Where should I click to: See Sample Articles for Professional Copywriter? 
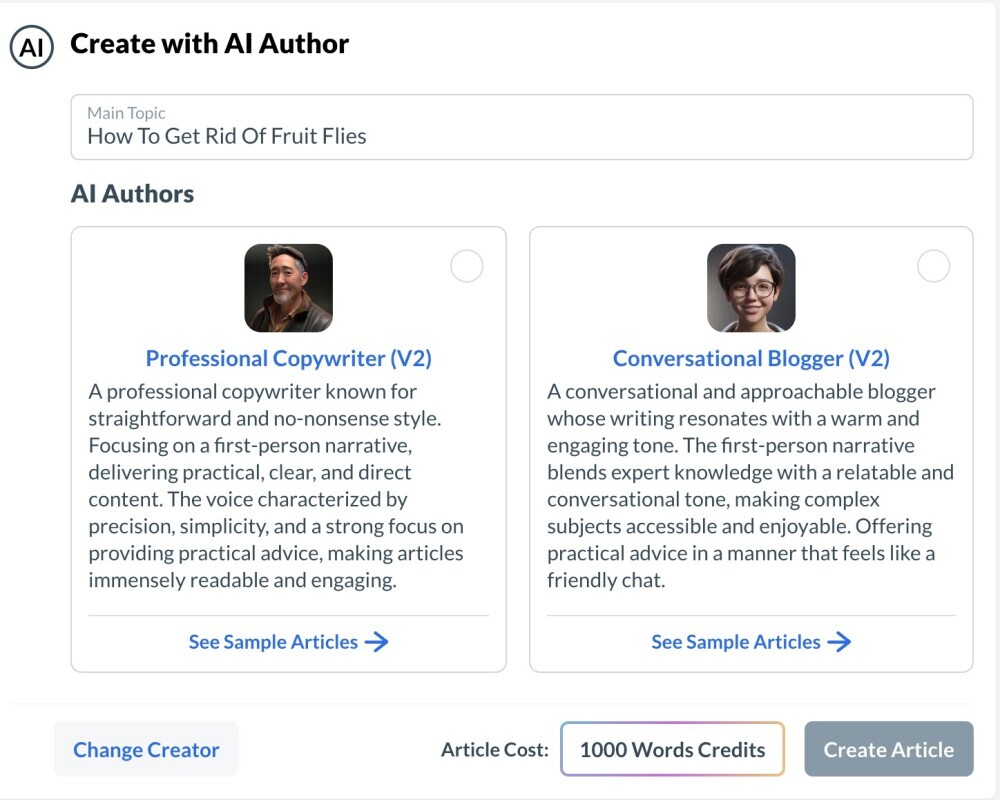coord(274,642)
